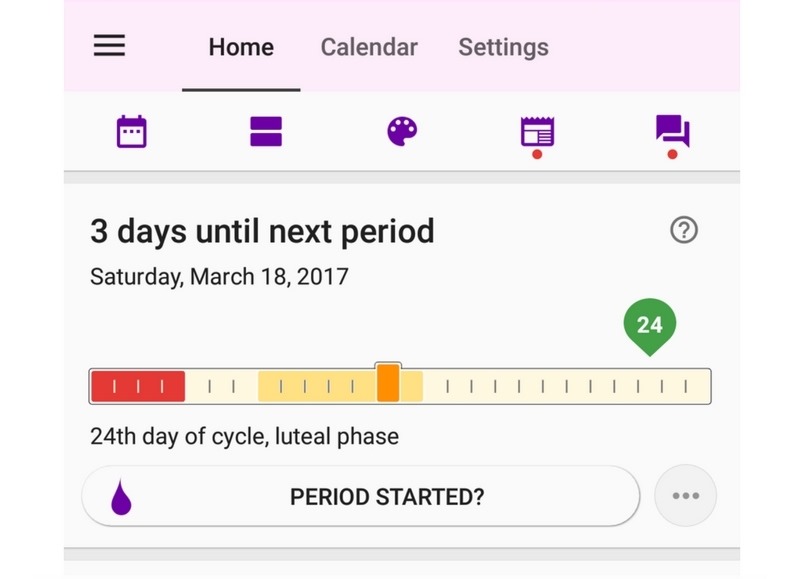Tap the '24th day of cycle, luteal phase' text
Viewport: 796px width, 579px height.
pos(244,436)
